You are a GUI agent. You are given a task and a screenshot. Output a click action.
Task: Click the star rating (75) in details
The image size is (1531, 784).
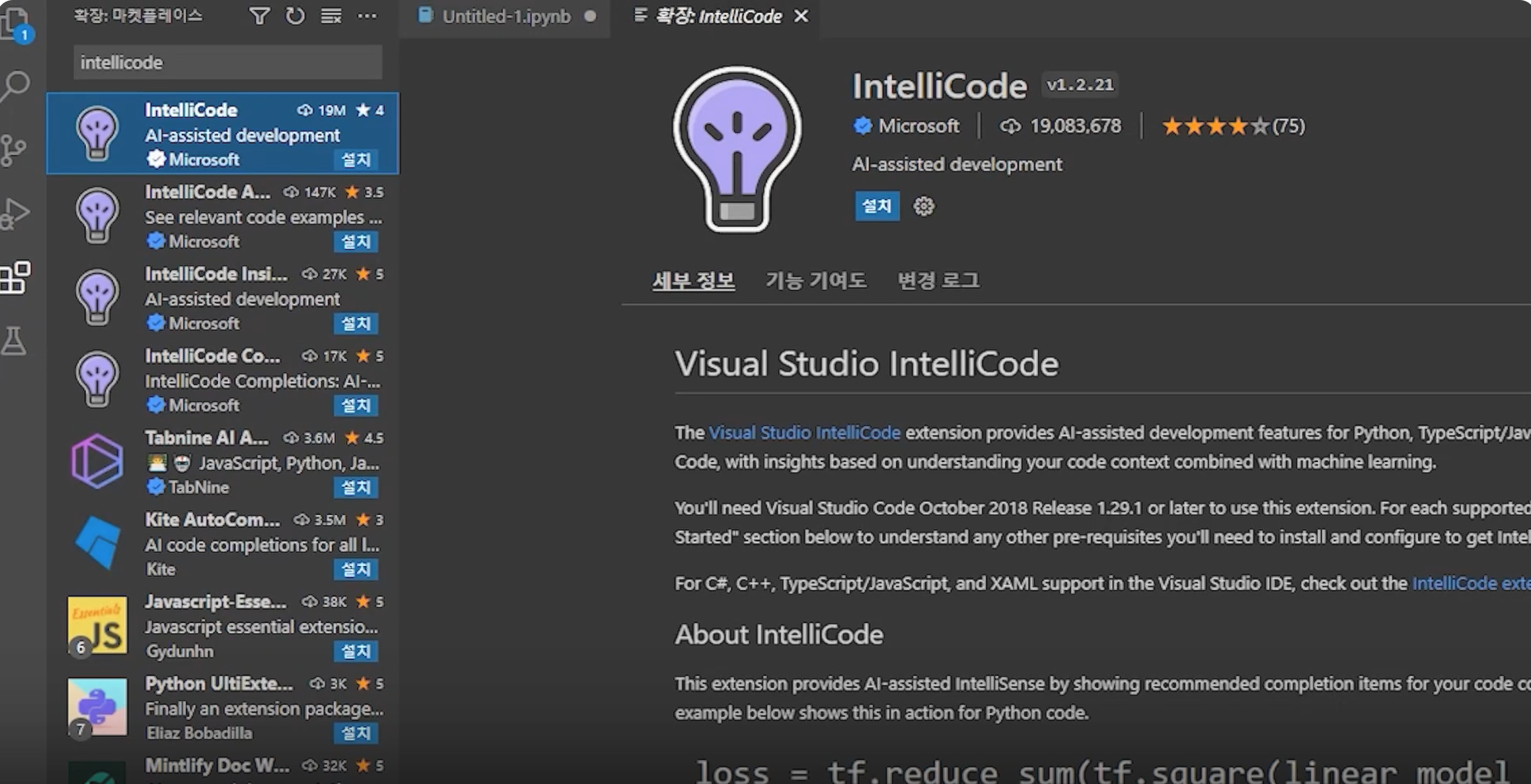tap(1233, 125)
